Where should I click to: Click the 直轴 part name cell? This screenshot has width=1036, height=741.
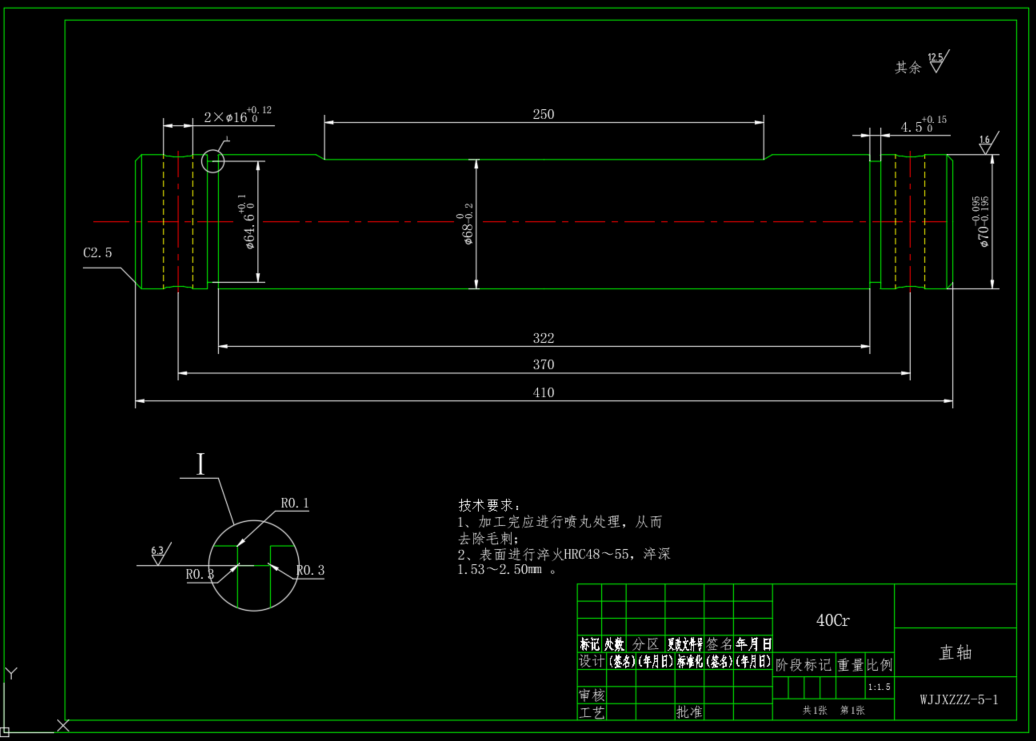point(955,653)
